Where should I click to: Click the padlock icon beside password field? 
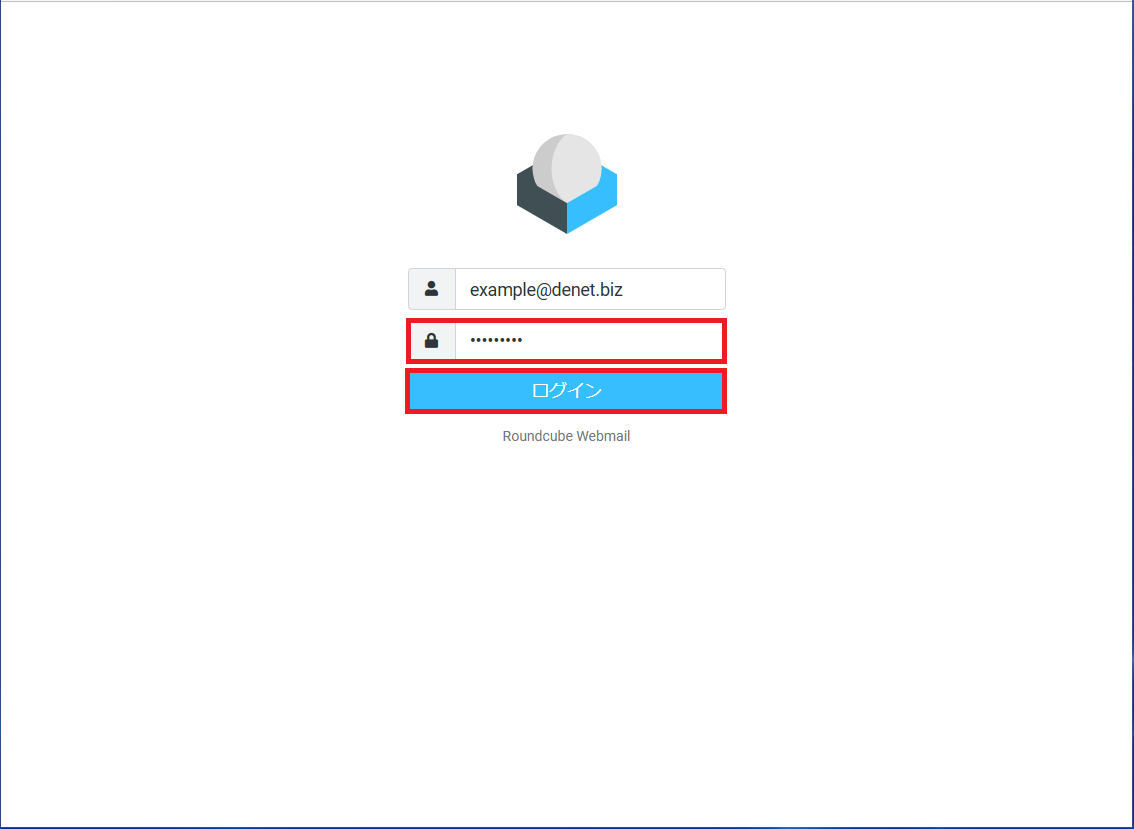pos(432,341)
